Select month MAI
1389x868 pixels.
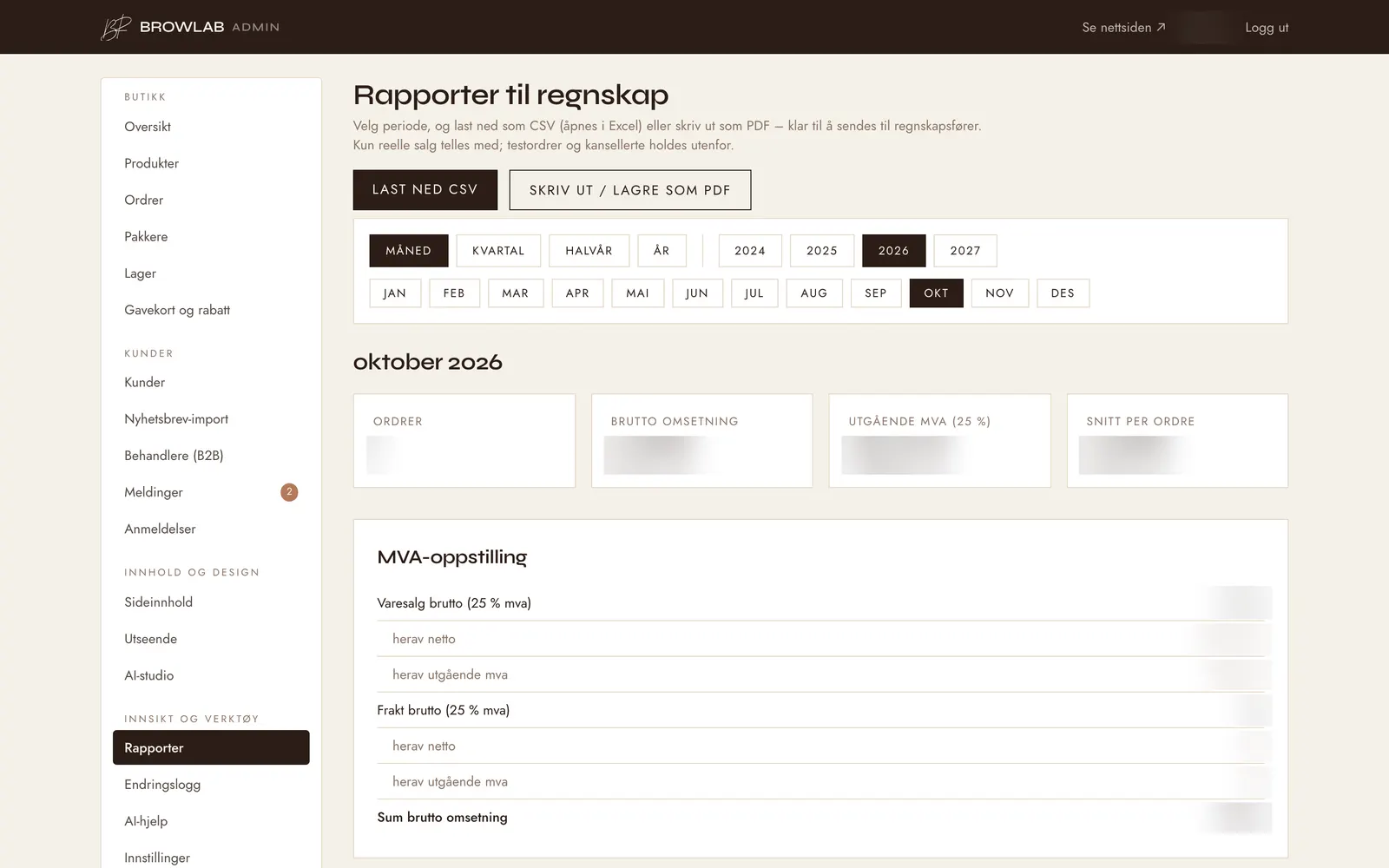[638, 293]
